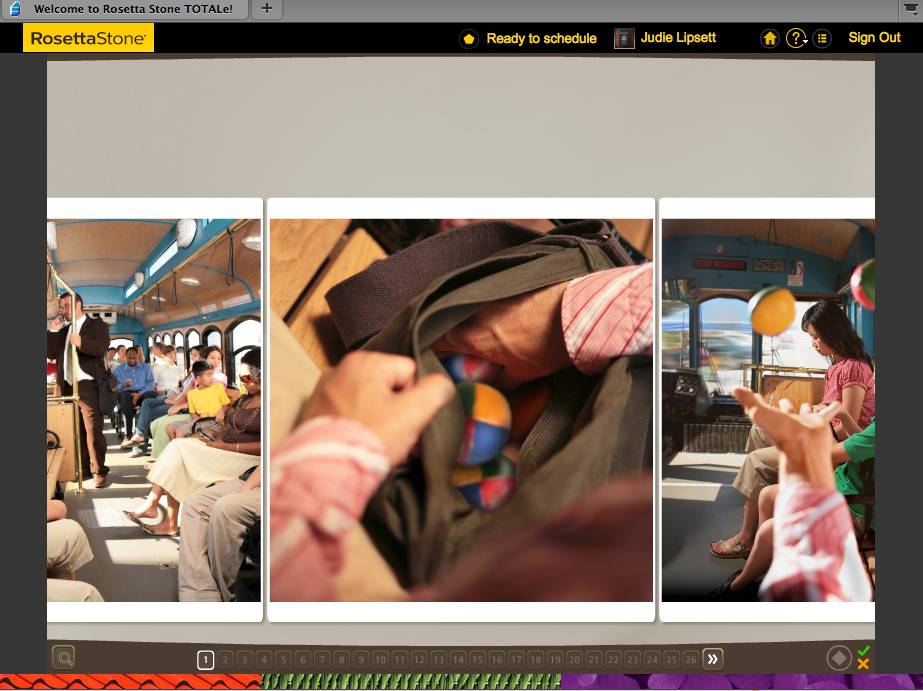Select the tossing ball on trolley photo
Viewport: 923px width, 691px height.
point(768,410)
